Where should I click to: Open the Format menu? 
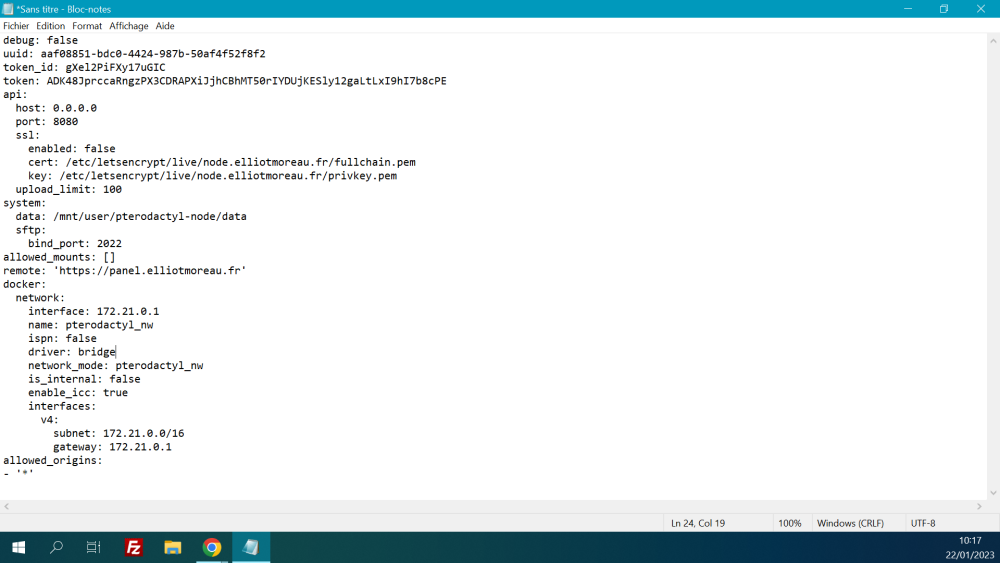(x=87, y=26)
